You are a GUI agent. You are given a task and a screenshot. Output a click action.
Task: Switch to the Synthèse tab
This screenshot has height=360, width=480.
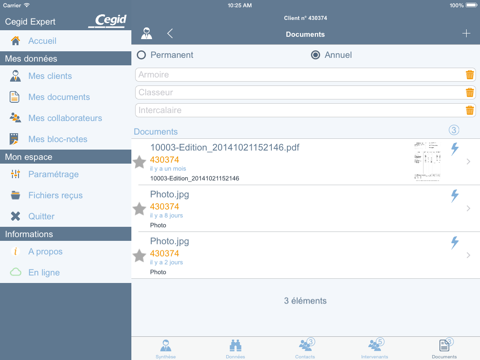click(x=166, y=349)
